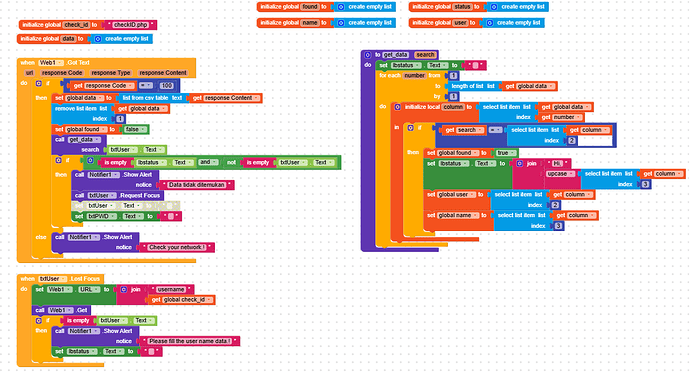Open 'global name' dropdown in set block
690x372 pixels.
(458, 216)
